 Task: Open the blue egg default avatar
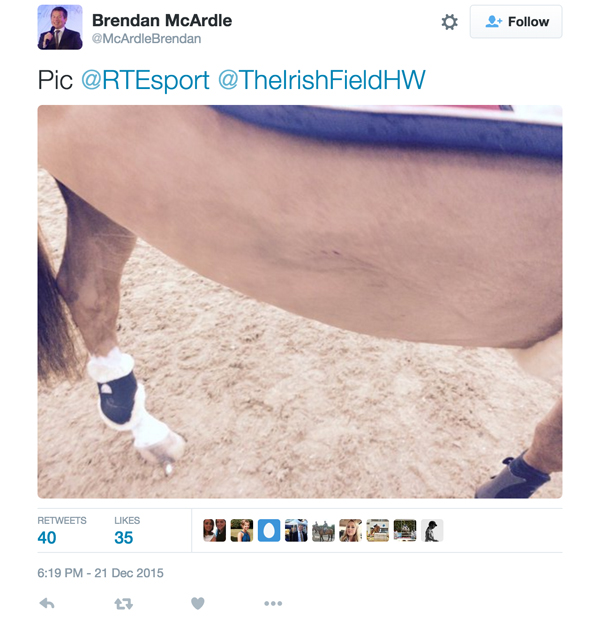coord(269,530)
